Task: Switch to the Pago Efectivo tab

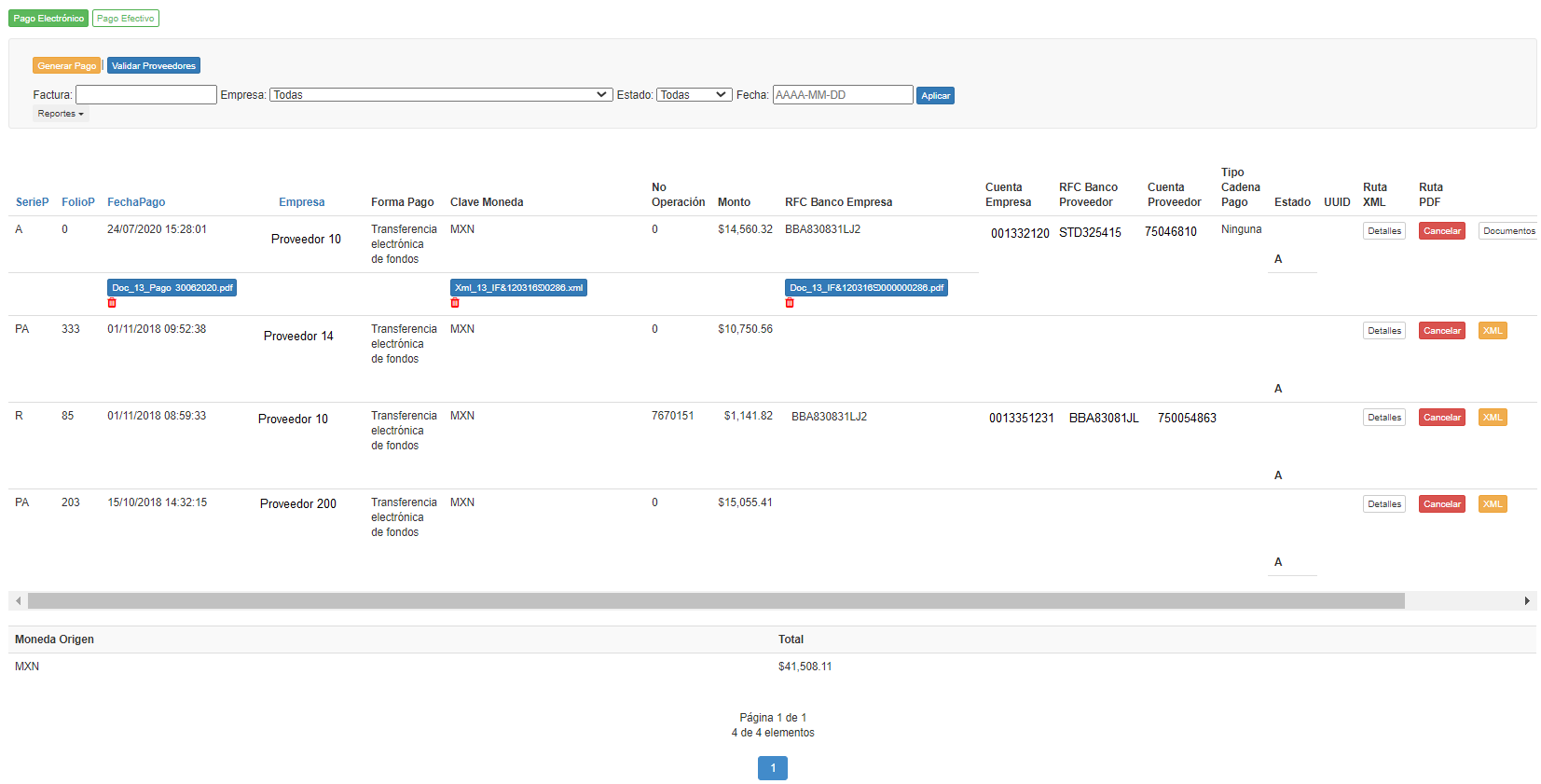Action: (x=126, y=19)
